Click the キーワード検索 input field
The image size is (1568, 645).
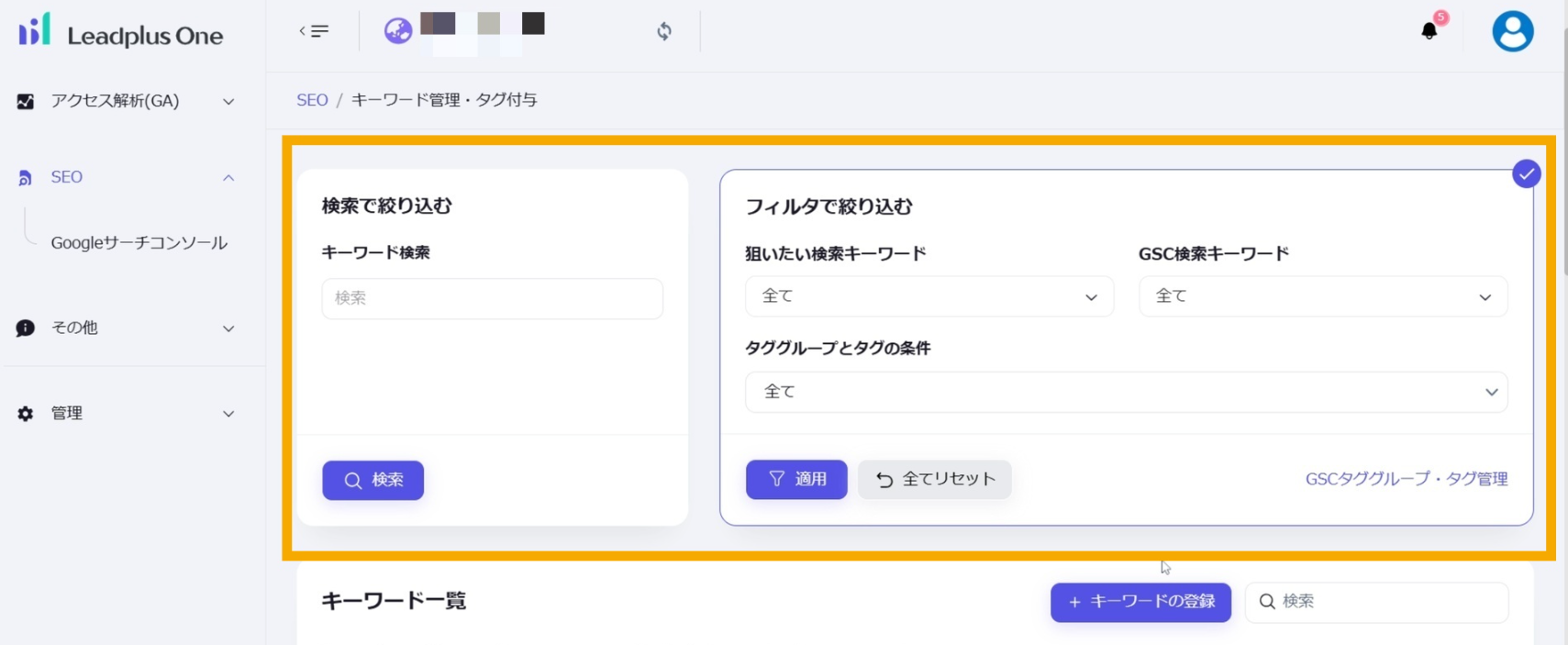point(492,298)
